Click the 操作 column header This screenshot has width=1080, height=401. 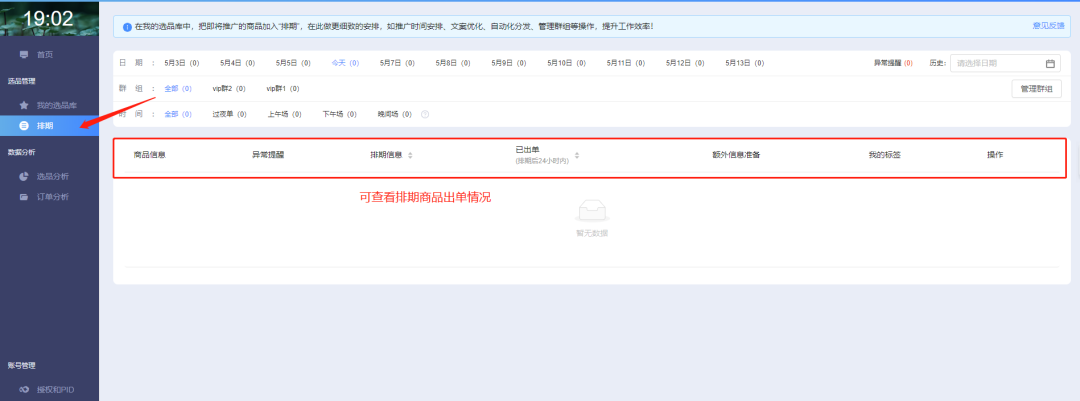click(995, 155)
